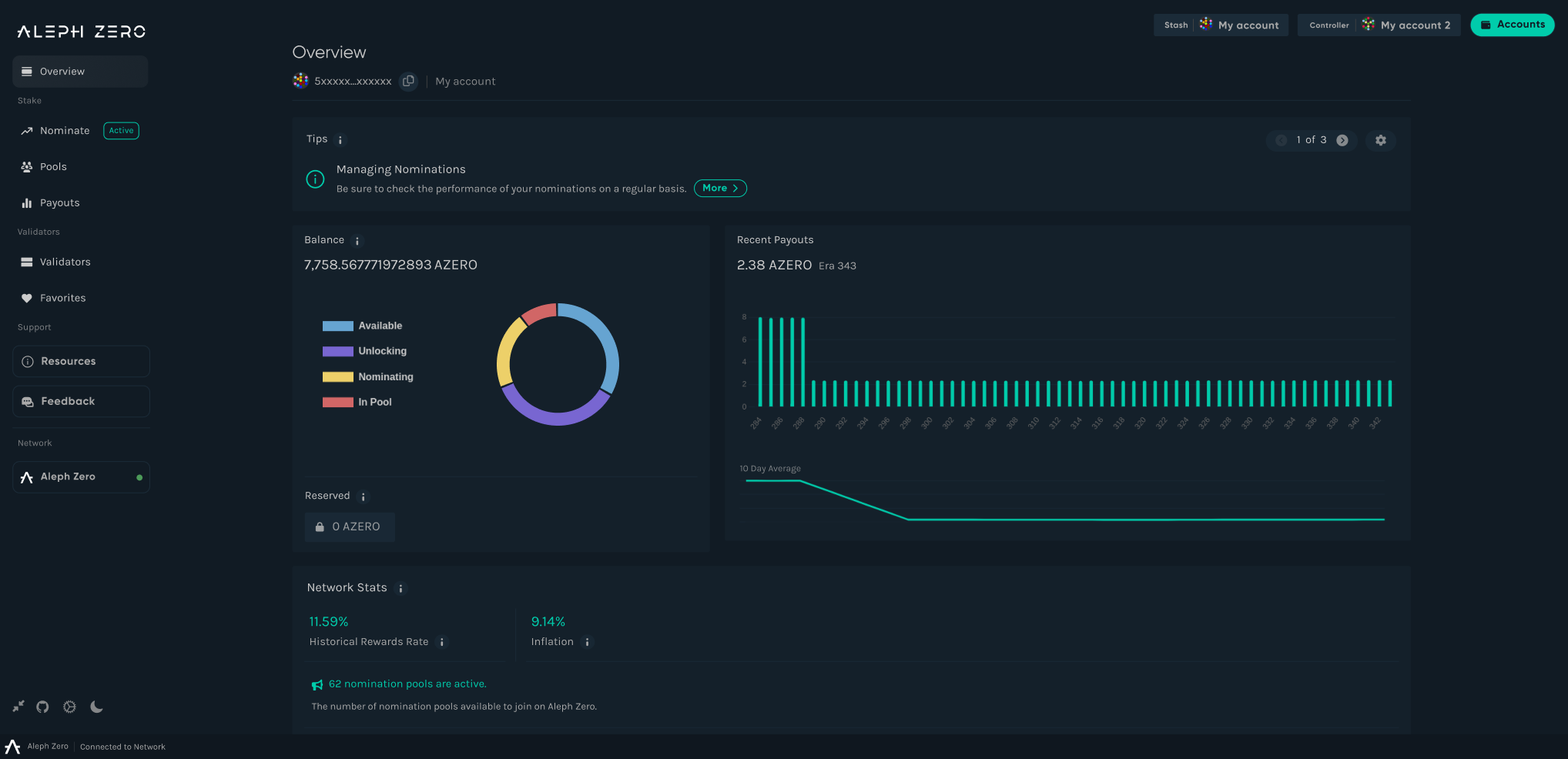Screen dimensions: 1568x759
Task: Open tips display settings gear
Action: (1380, 140)
